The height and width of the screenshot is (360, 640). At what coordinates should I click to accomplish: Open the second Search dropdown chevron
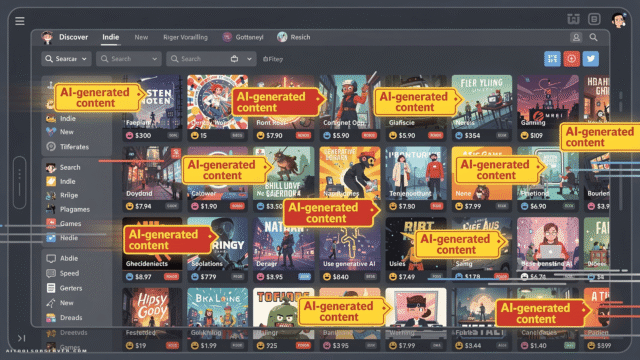(155, 59)
